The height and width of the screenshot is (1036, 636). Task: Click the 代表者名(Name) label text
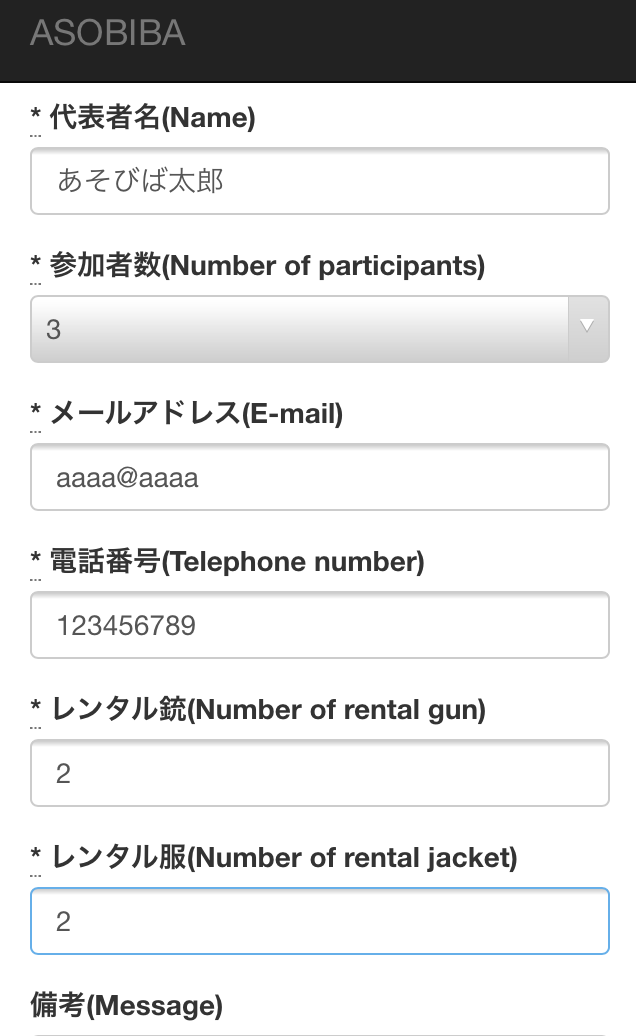tap(152, 118)
